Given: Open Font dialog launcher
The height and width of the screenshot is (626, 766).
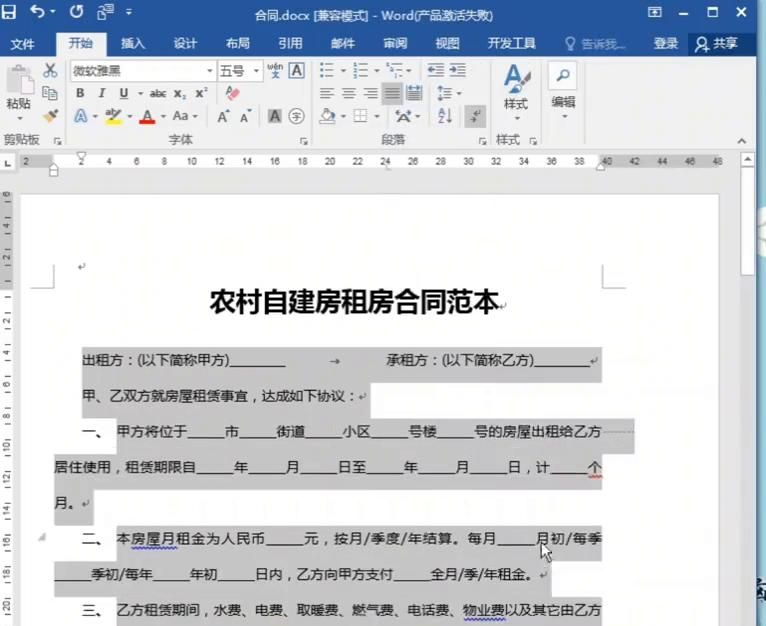Looking at the screenshot, I should point(304,141).
